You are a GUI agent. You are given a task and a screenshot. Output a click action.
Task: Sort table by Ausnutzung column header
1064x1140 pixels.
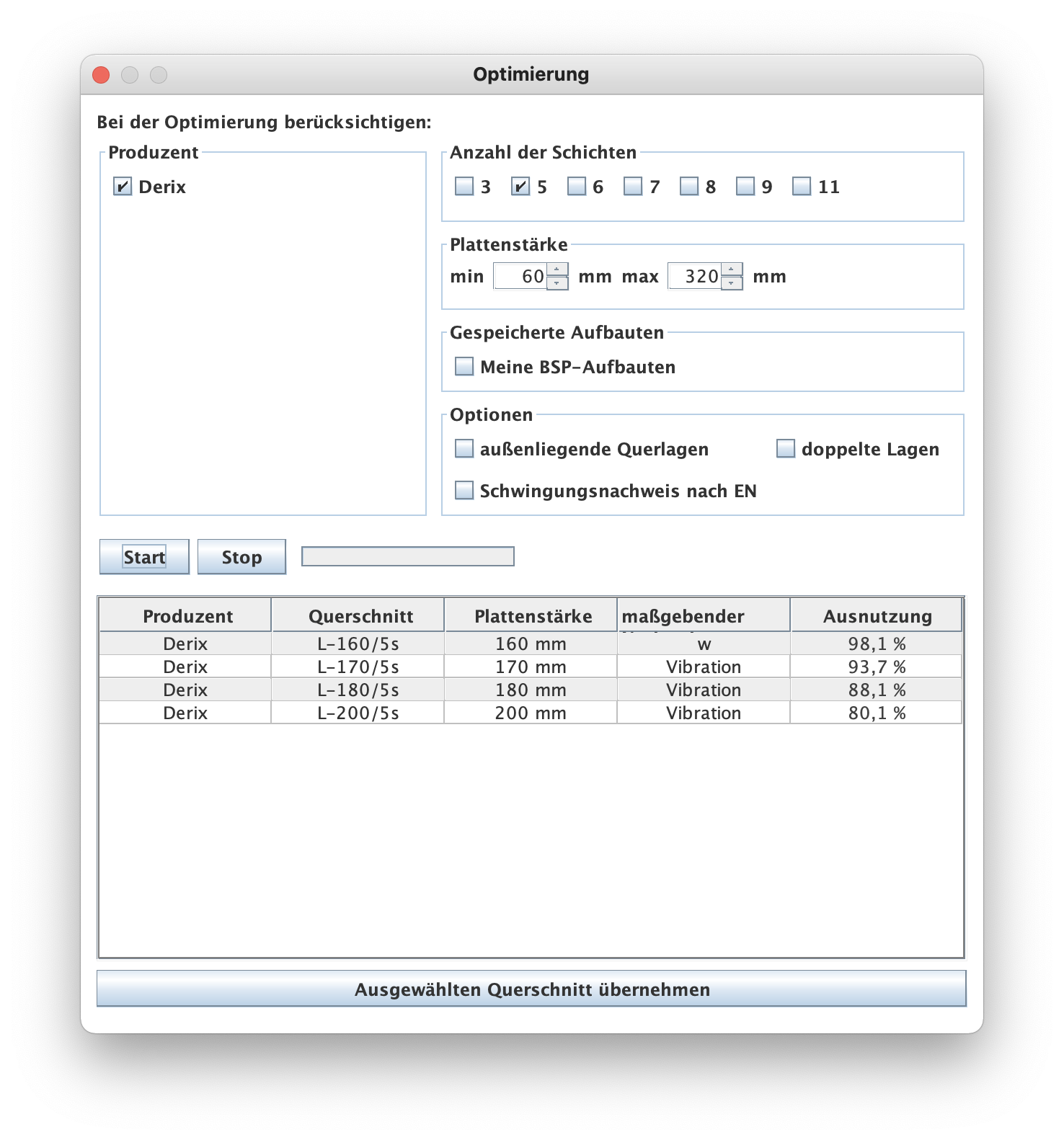click(877, 616)
